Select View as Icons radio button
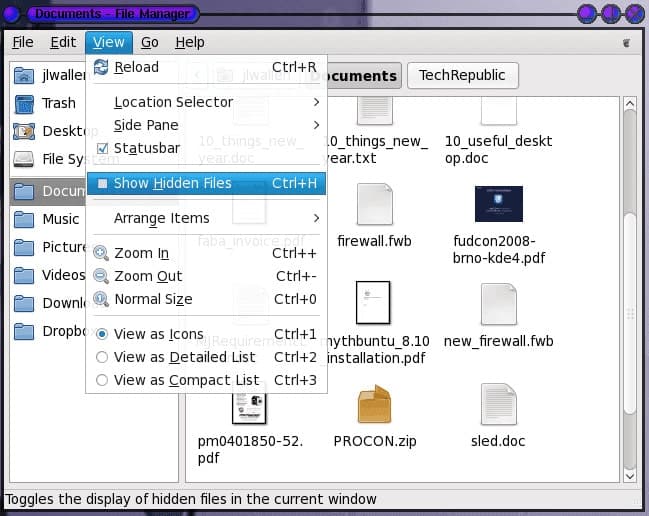This screenshot has width=649, height=516. pos(102,334)
